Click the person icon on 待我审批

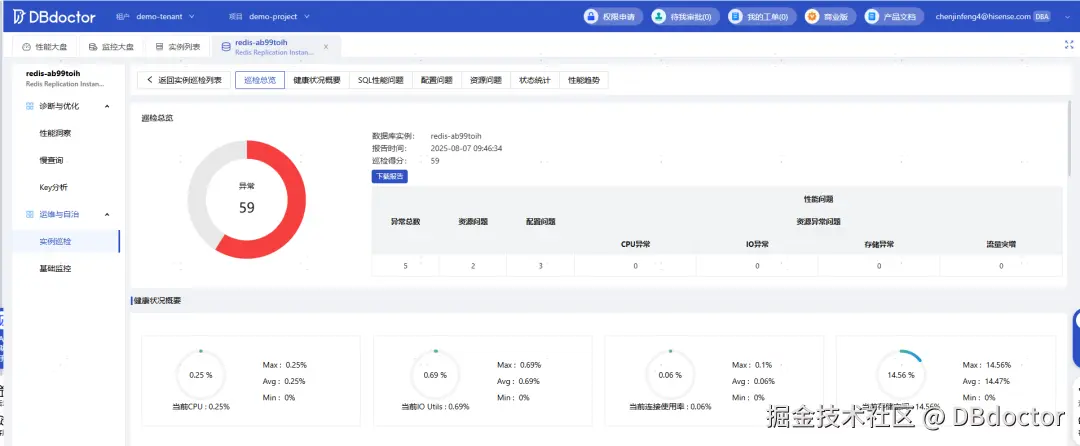[659, 17]
